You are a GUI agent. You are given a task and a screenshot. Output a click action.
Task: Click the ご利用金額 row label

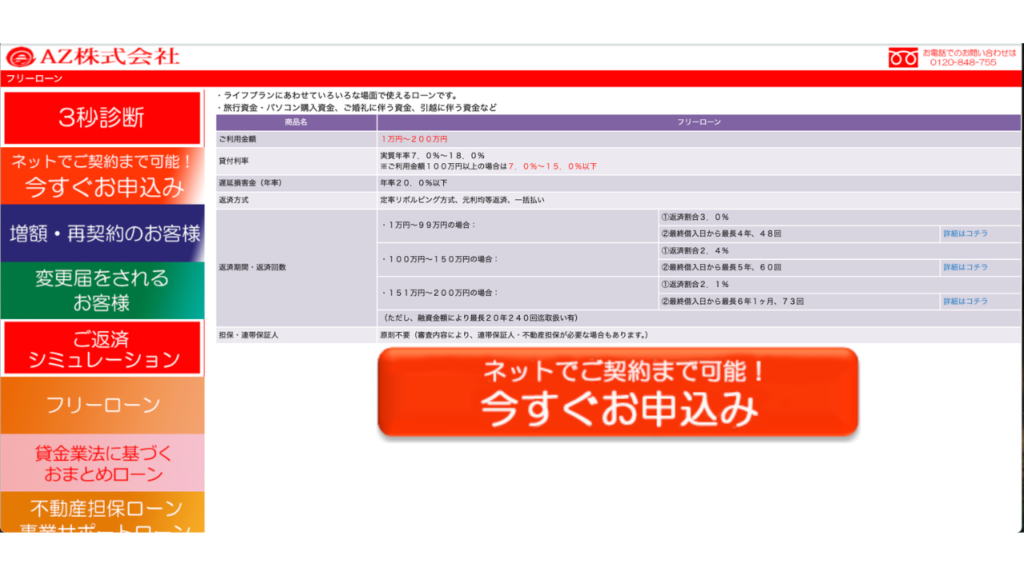[x=238, y=139]
